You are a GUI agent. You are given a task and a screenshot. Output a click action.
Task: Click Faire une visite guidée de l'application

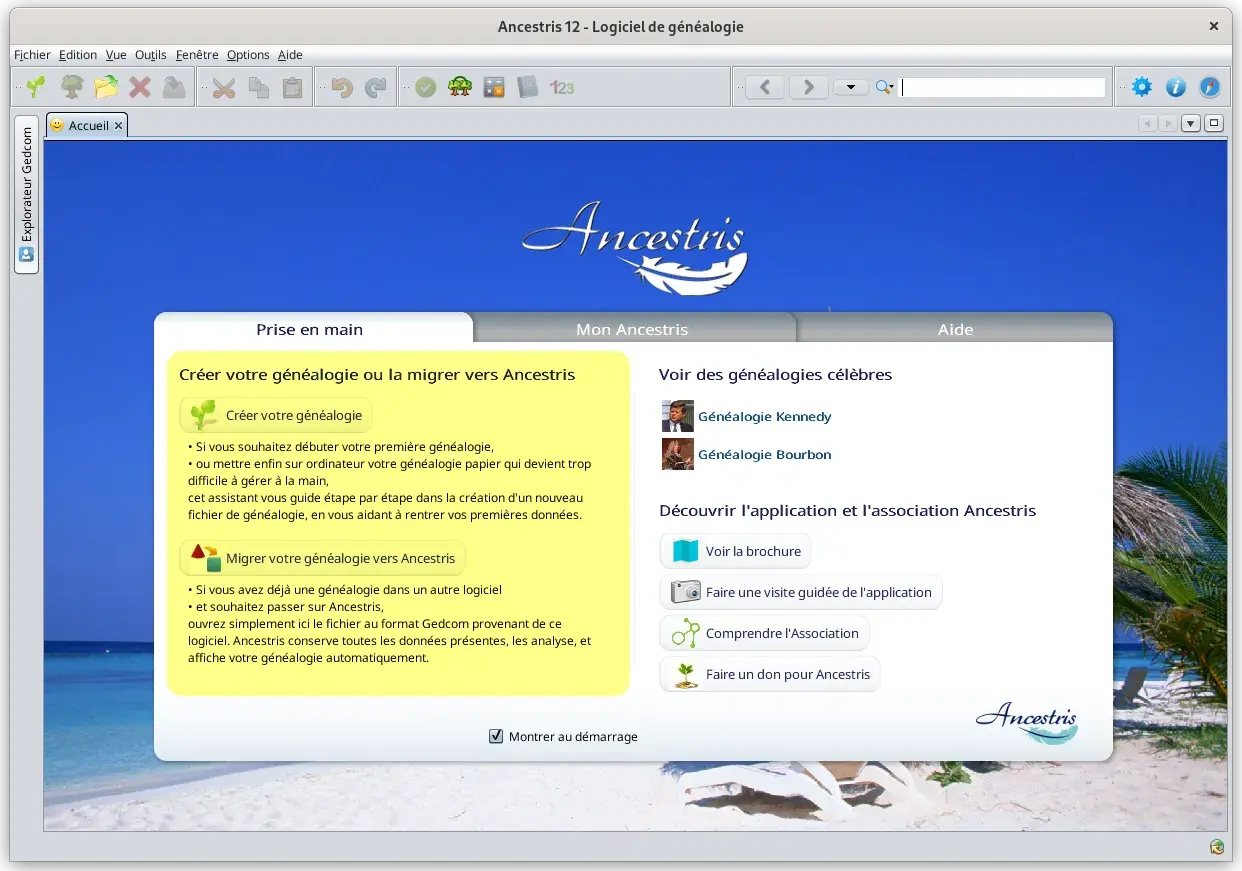[801, 592]
